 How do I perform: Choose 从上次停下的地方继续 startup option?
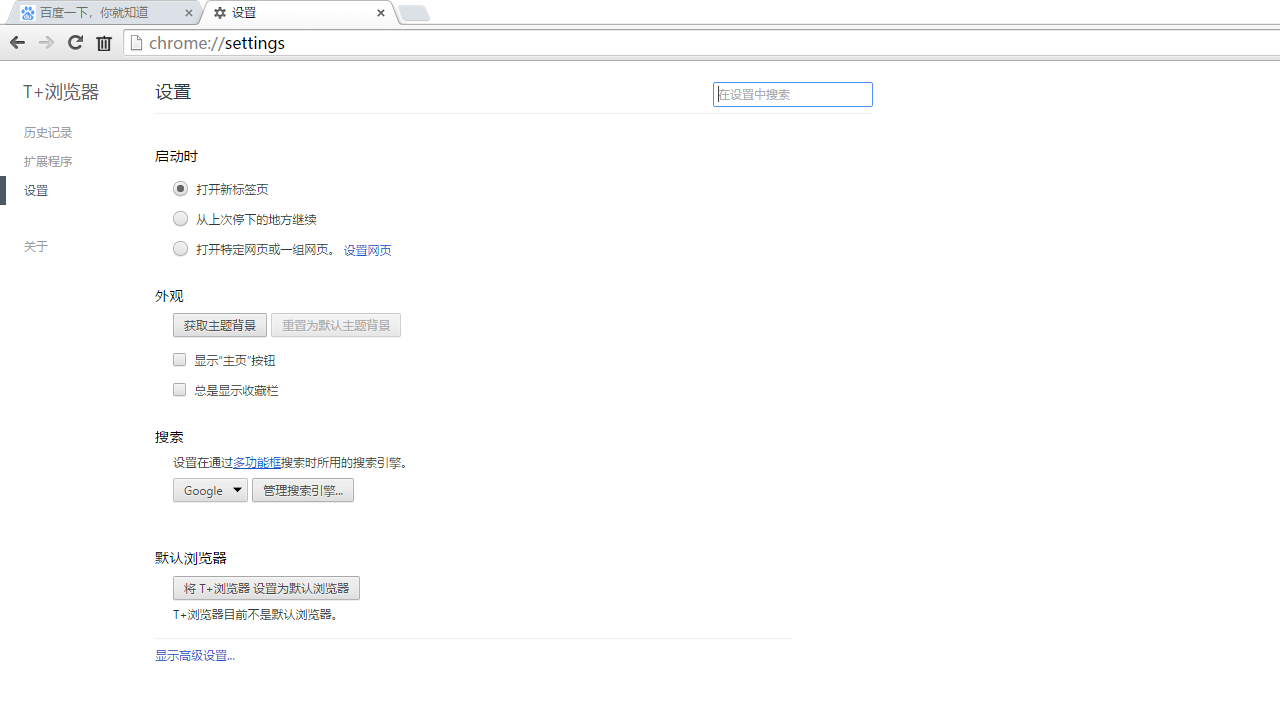(x=180, y=219)
